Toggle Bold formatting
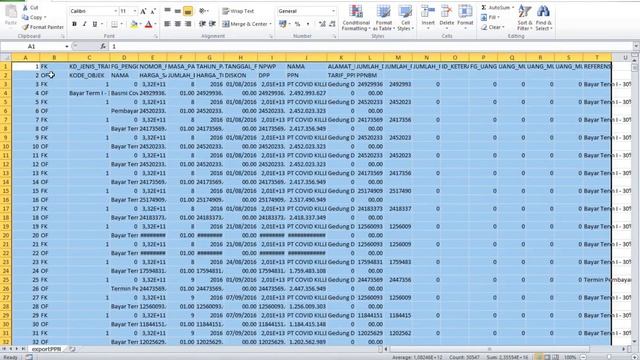Viewport: 640px width, 360px height. pyautogui.click(x=74, y=24)
